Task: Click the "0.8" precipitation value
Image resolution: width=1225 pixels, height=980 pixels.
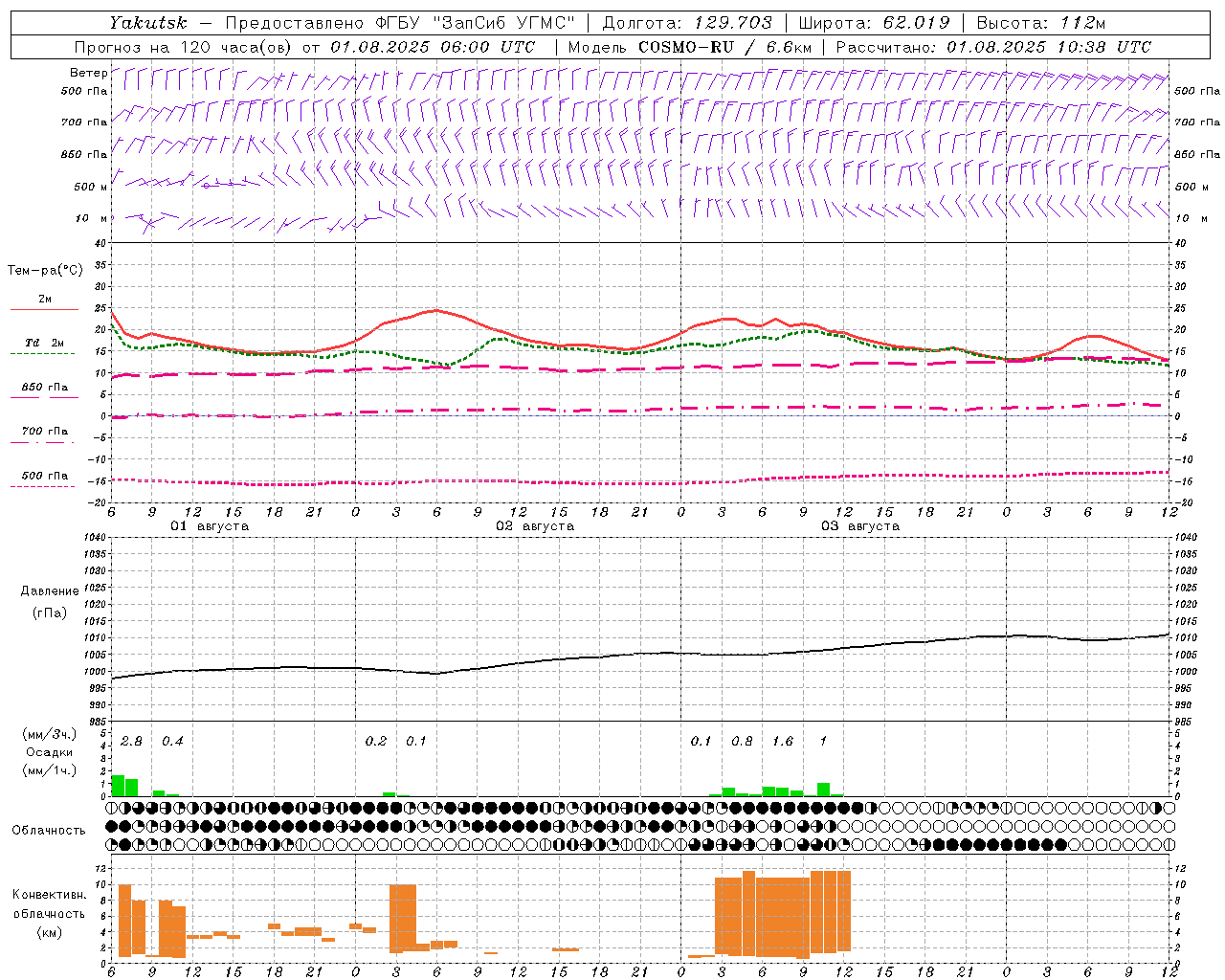Action: tap(742, 741)
